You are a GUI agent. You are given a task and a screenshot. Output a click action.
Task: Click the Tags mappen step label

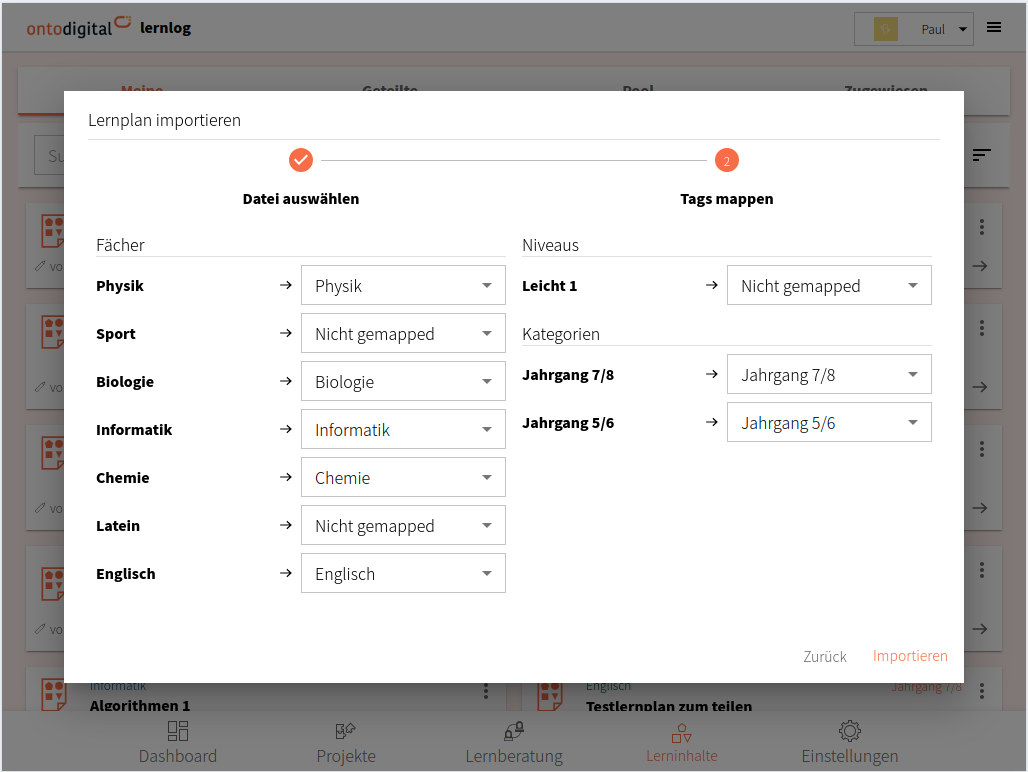726,199
